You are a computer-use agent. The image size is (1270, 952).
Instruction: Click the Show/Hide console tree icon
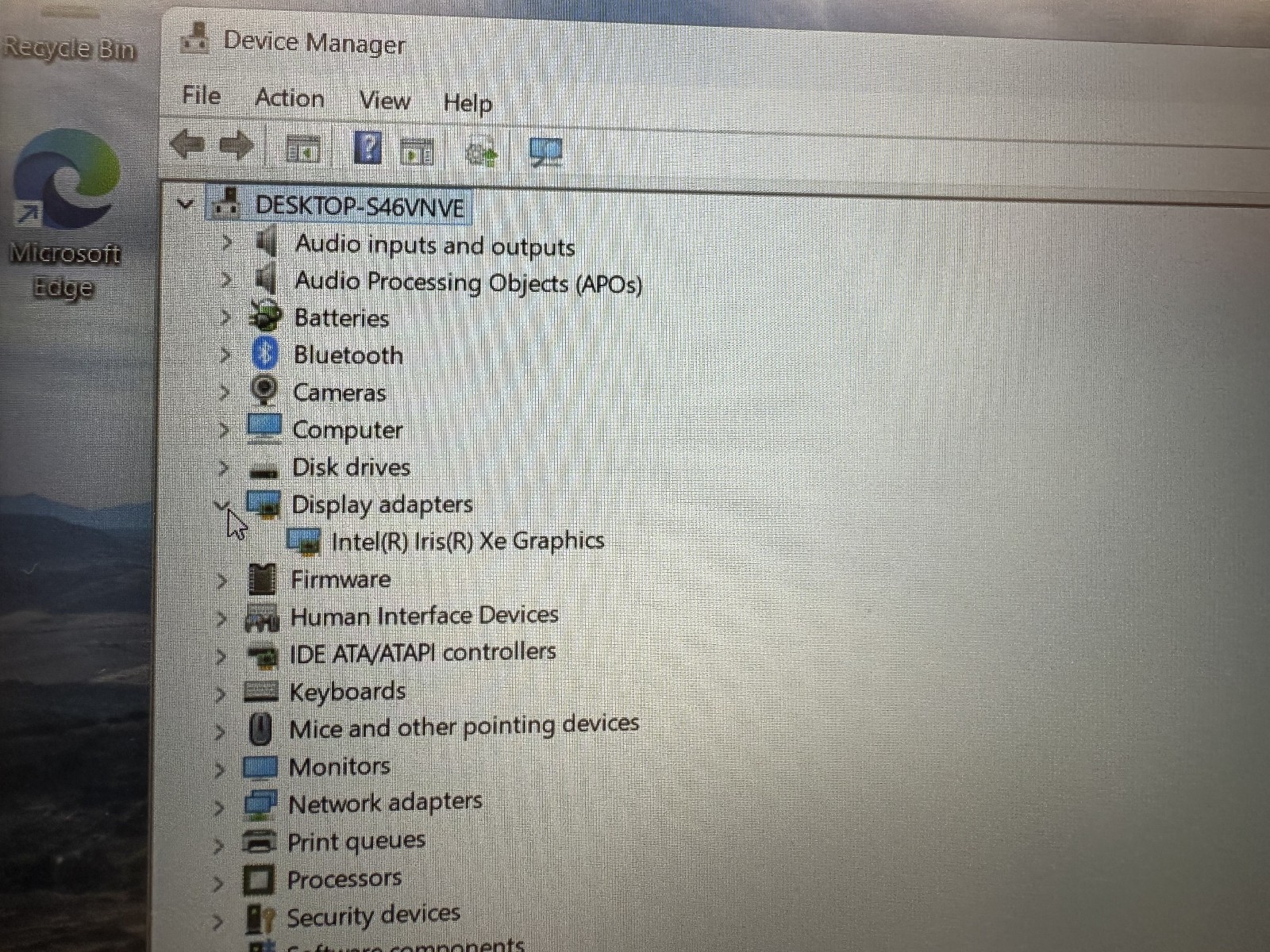click(302, 149)
